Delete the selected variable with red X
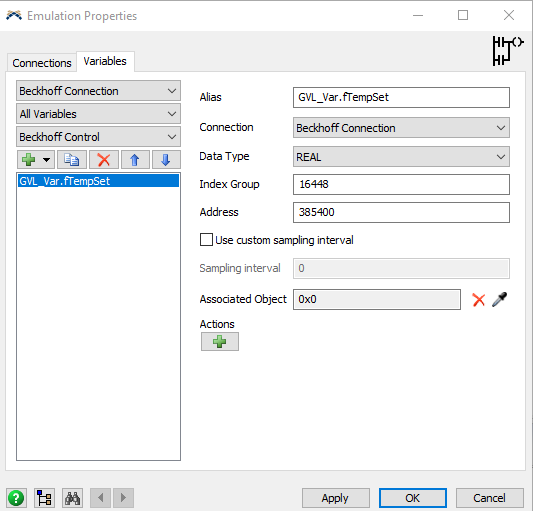 pyautogui.click(x=104, y=159)
